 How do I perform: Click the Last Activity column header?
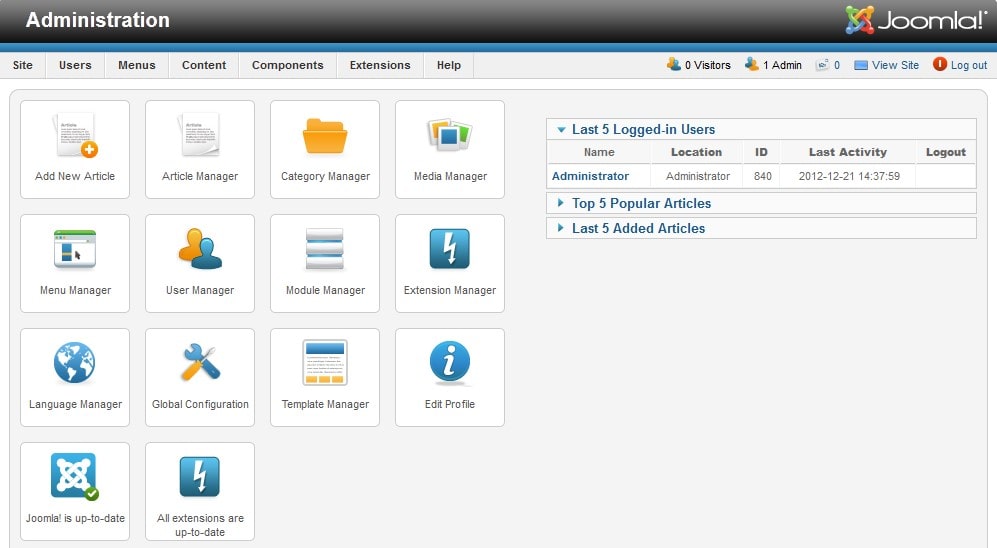point(848,152)
